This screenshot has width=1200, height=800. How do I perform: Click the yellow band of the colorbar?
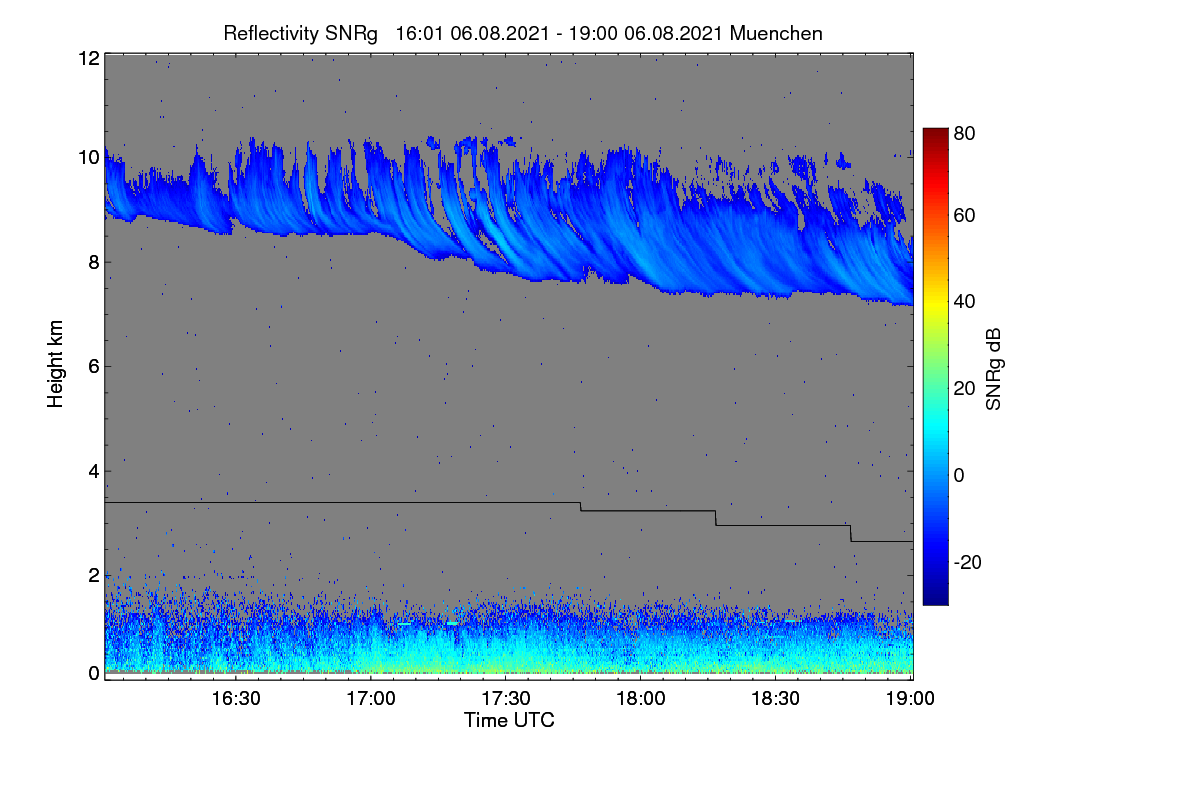coord(935,303)
